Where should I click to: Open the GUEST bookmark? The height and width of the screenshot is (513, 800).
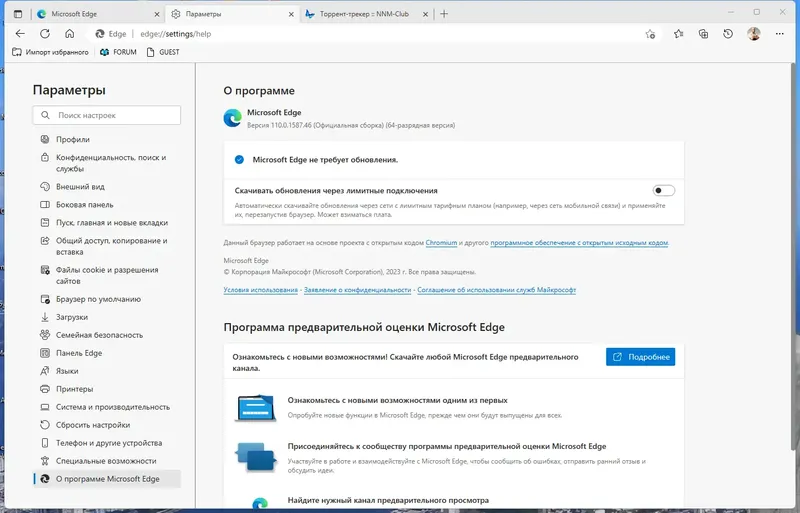tap(163, 52)
